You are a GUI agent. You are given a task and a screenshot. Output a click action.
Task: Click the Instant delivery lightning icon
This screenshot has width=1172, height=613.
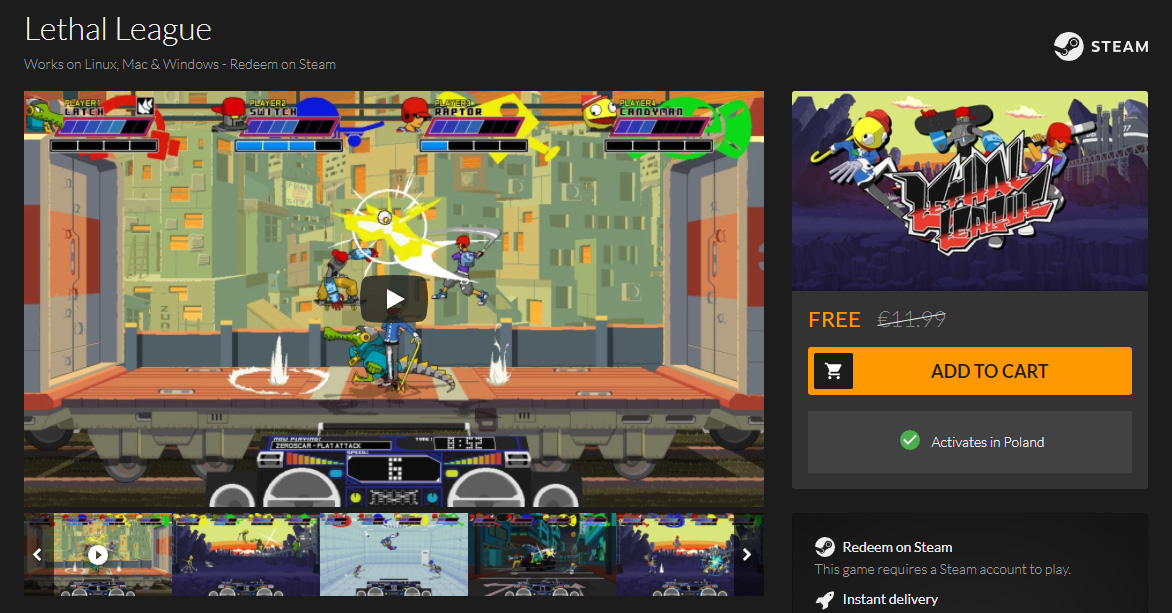pyautogui.click(x=824, y=599)
